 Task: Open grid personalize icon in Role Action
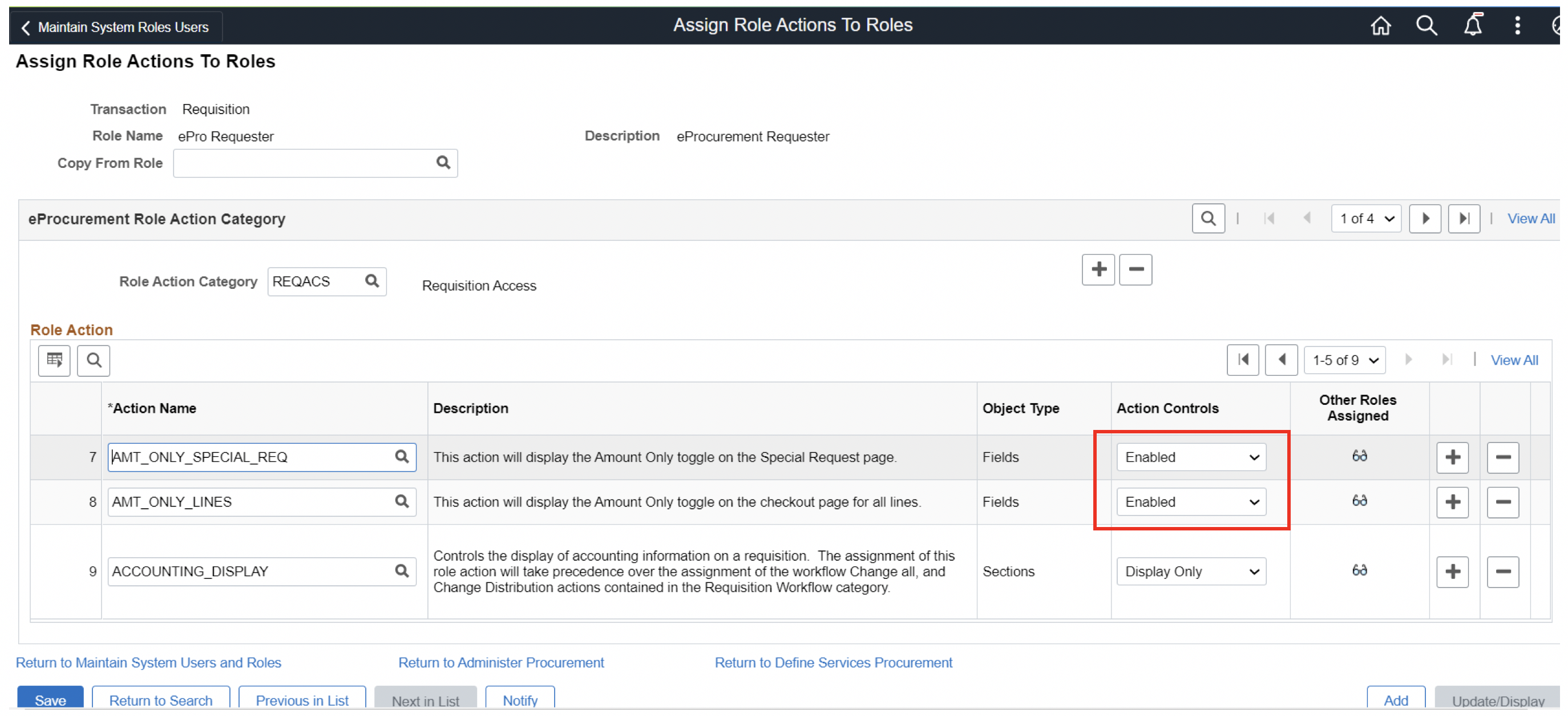(x=54, y=360)
